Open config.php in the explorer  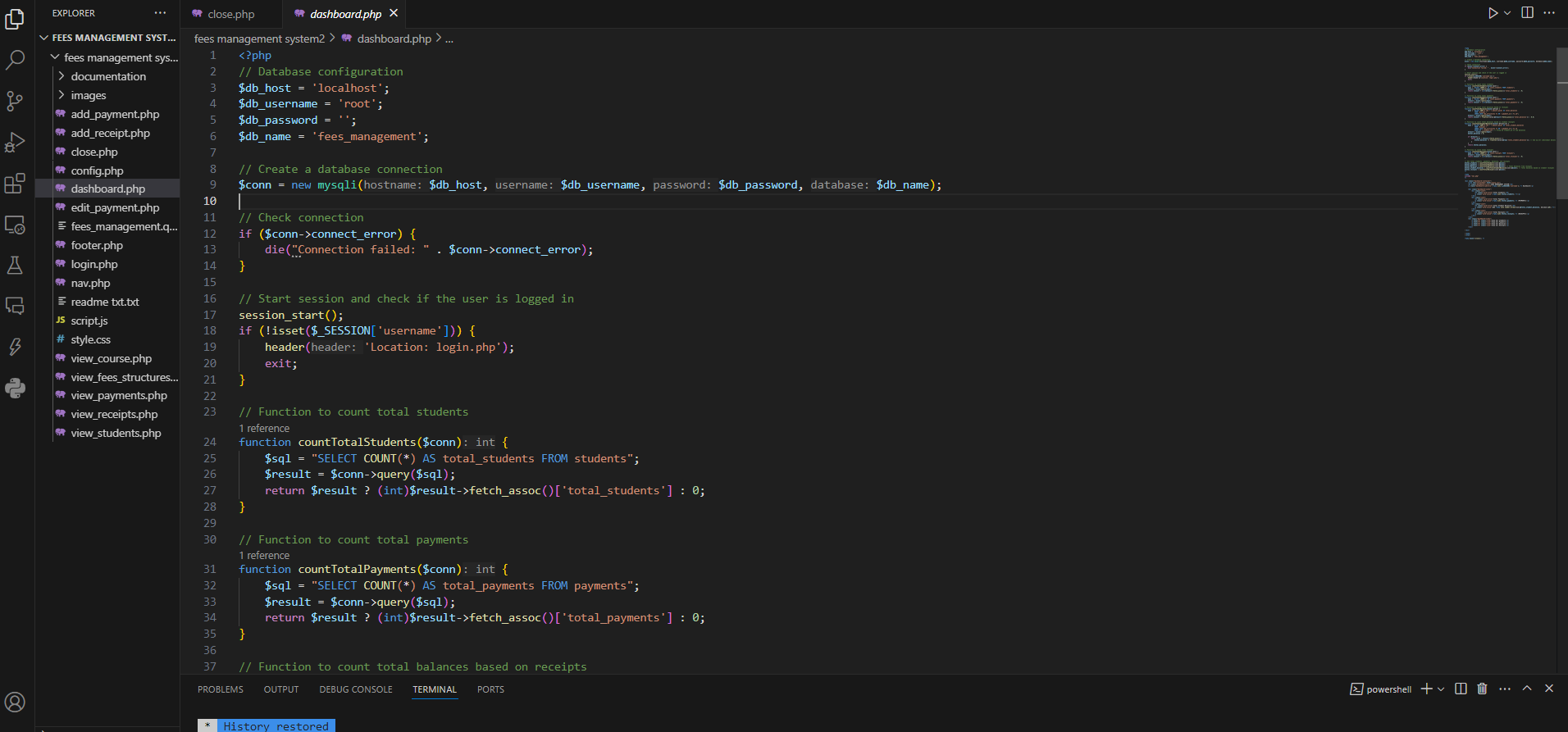pyautogui.click(x=107, y=170)
